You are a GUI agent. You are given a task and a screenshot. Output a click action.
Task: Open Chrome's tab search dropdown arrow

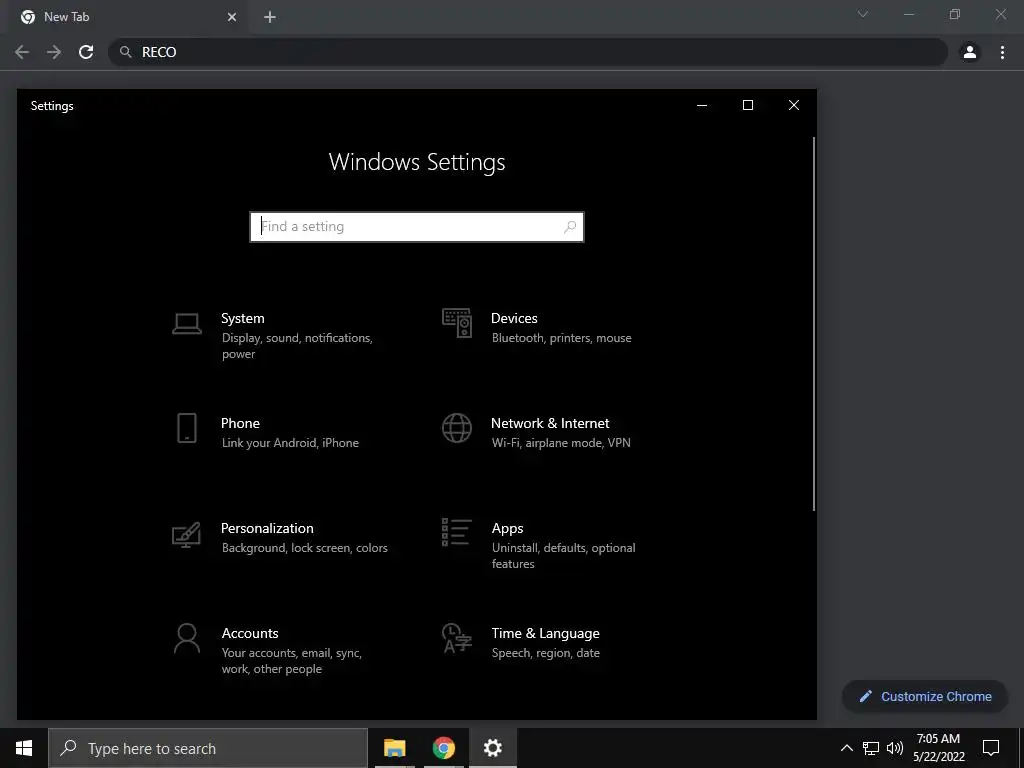(x=863, y=14)
